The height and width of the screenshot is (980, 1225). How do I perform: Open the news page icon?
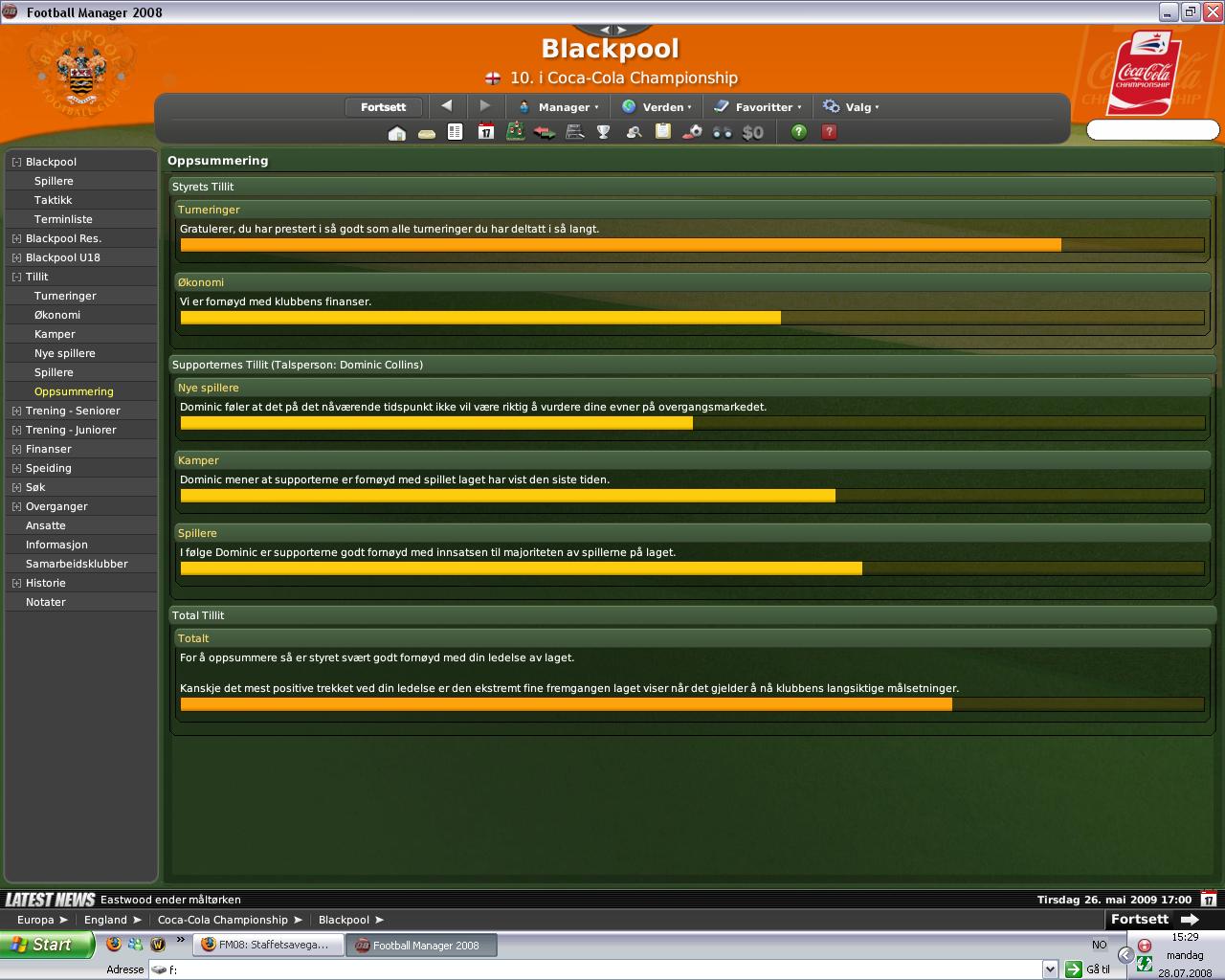coord(456,132)
